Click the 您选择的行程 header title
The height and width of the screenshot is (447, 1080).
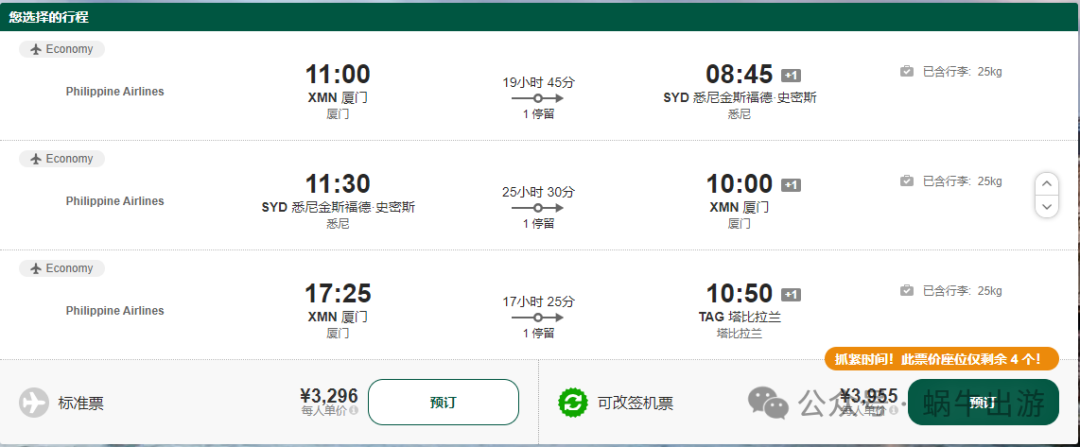click(x=48, y=18)
